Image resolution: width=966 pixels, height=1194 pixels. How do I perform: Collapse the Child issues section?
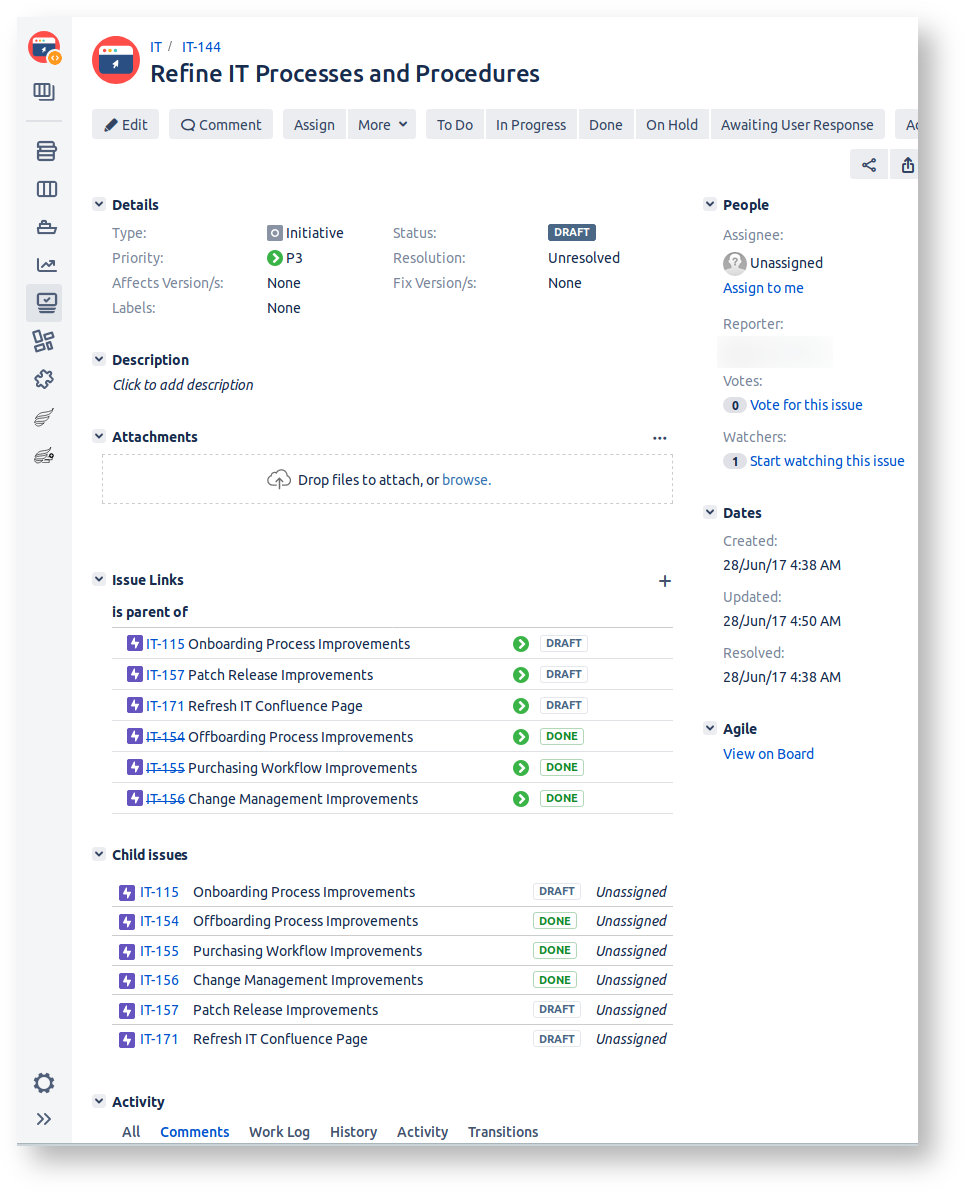[99, 855]
